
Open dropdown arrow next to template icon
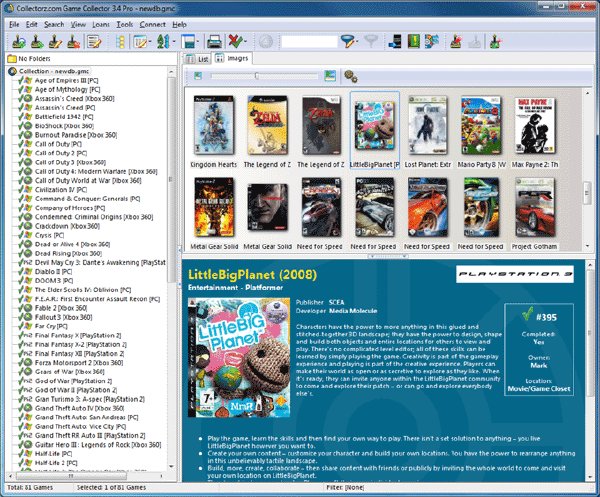click(198, 41)
